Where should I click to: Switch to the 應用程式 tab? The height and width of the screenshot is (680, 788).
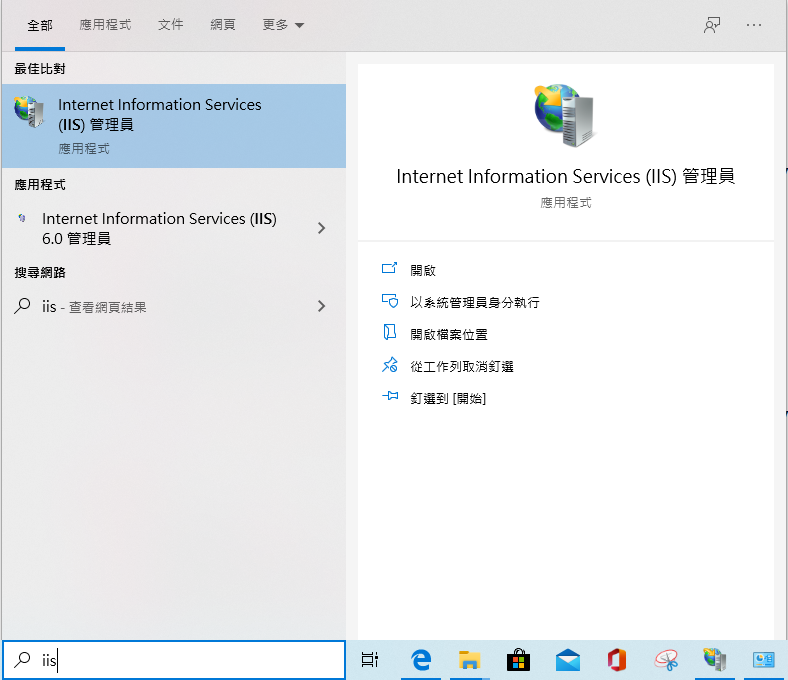pos(105,25)
